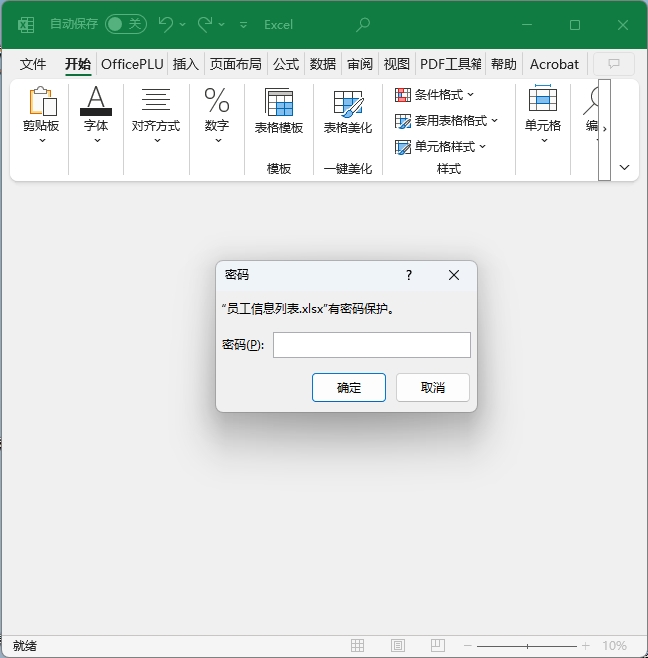Click the search magnifier in title bar
This screenshot has height=658, width=648.
click(363, 25)
